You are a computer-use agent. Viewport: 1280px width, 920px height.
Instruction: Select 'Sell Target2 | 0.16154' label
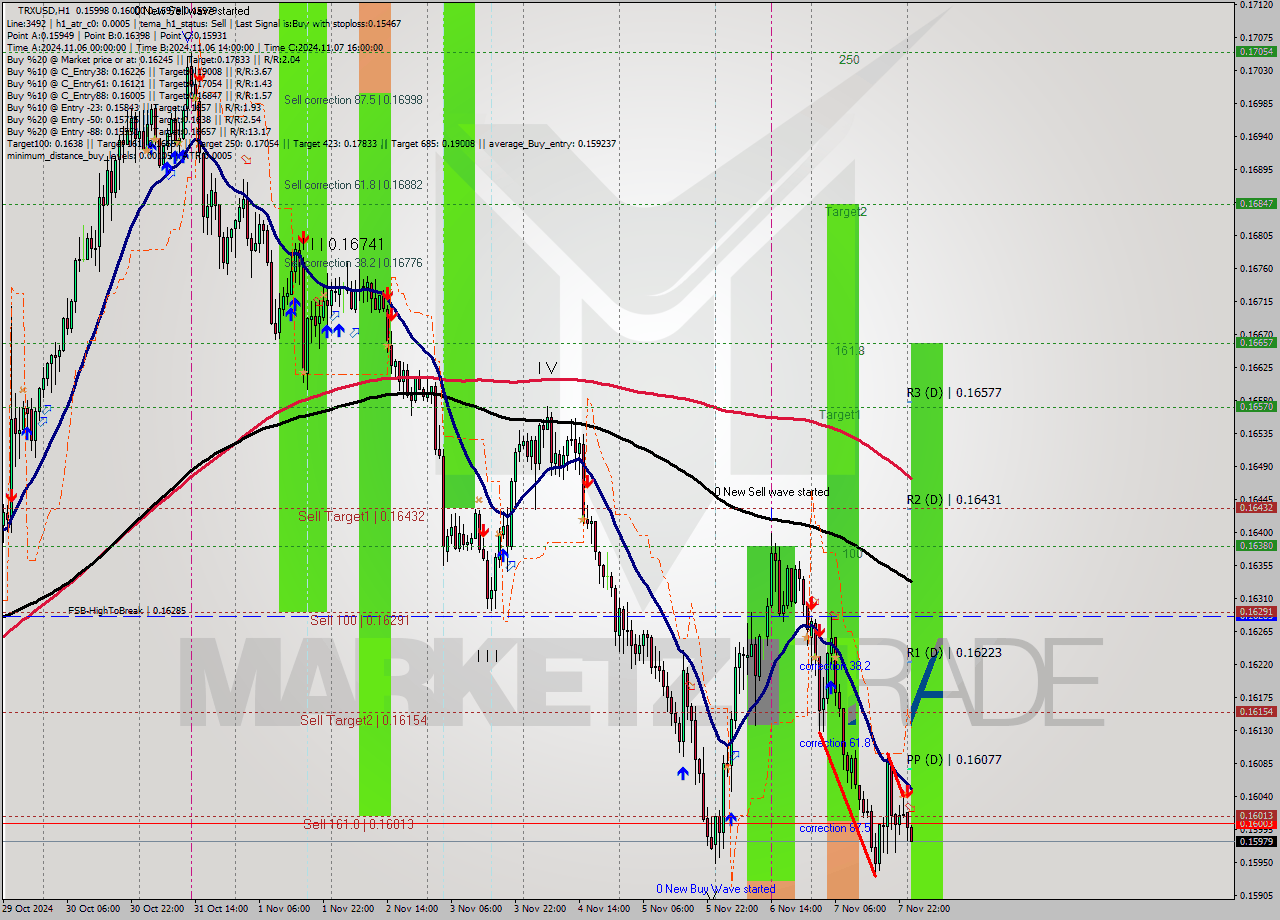coord(364,720)
